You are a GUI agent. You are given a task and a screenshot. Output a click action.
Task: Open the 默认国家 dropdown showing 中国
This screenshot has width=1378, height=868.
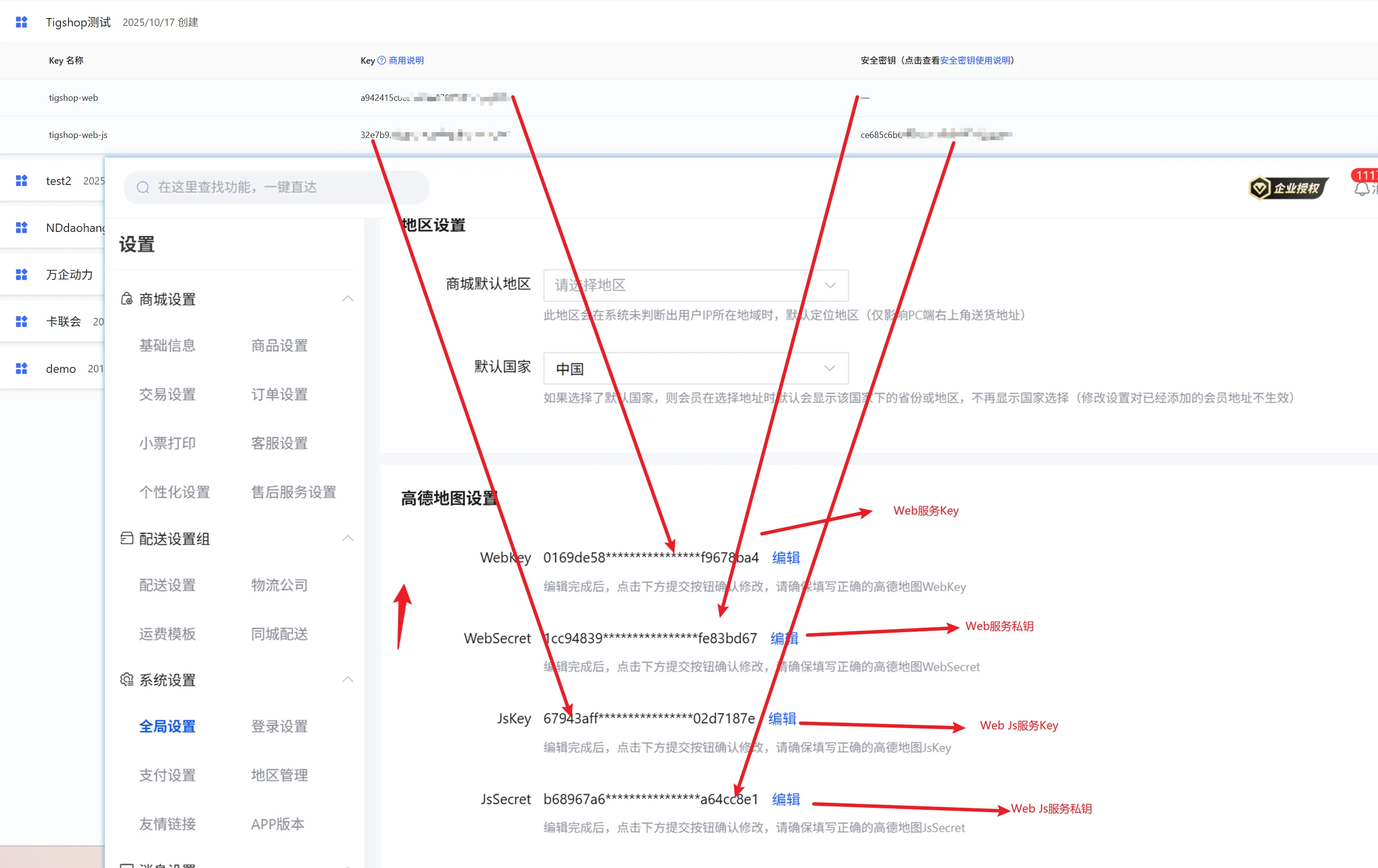[x=695, y=368]
